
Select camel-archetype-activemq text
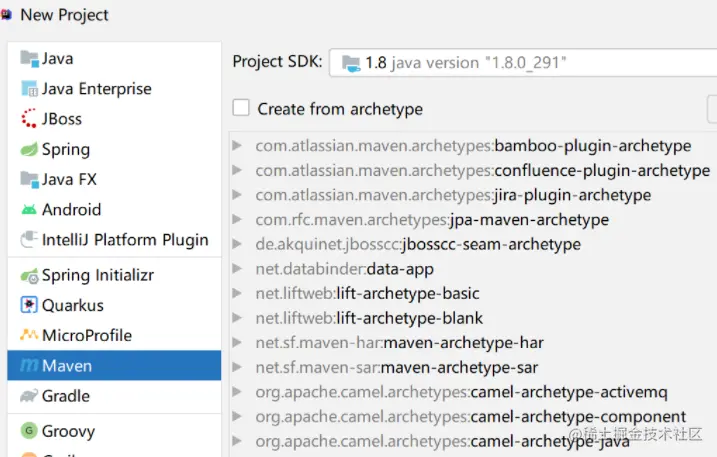[569, 392]
